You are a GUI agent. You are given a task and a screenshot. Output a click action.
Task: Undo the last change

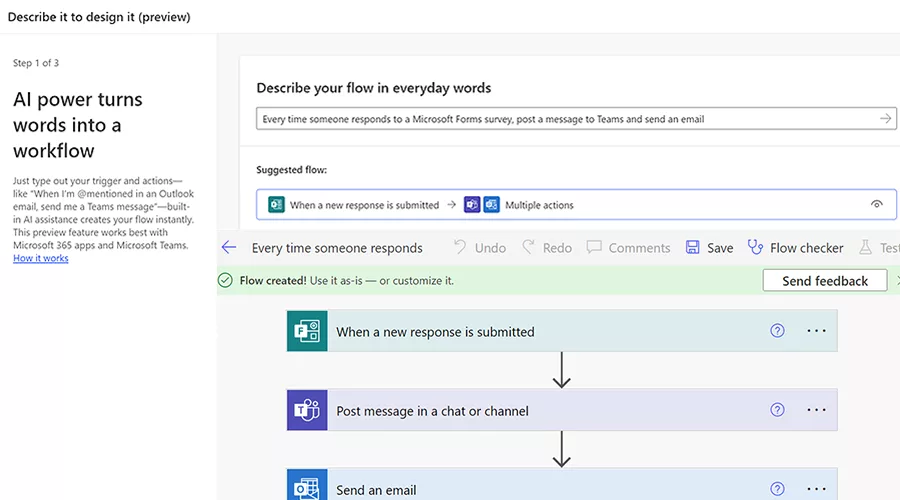[480, 247]
